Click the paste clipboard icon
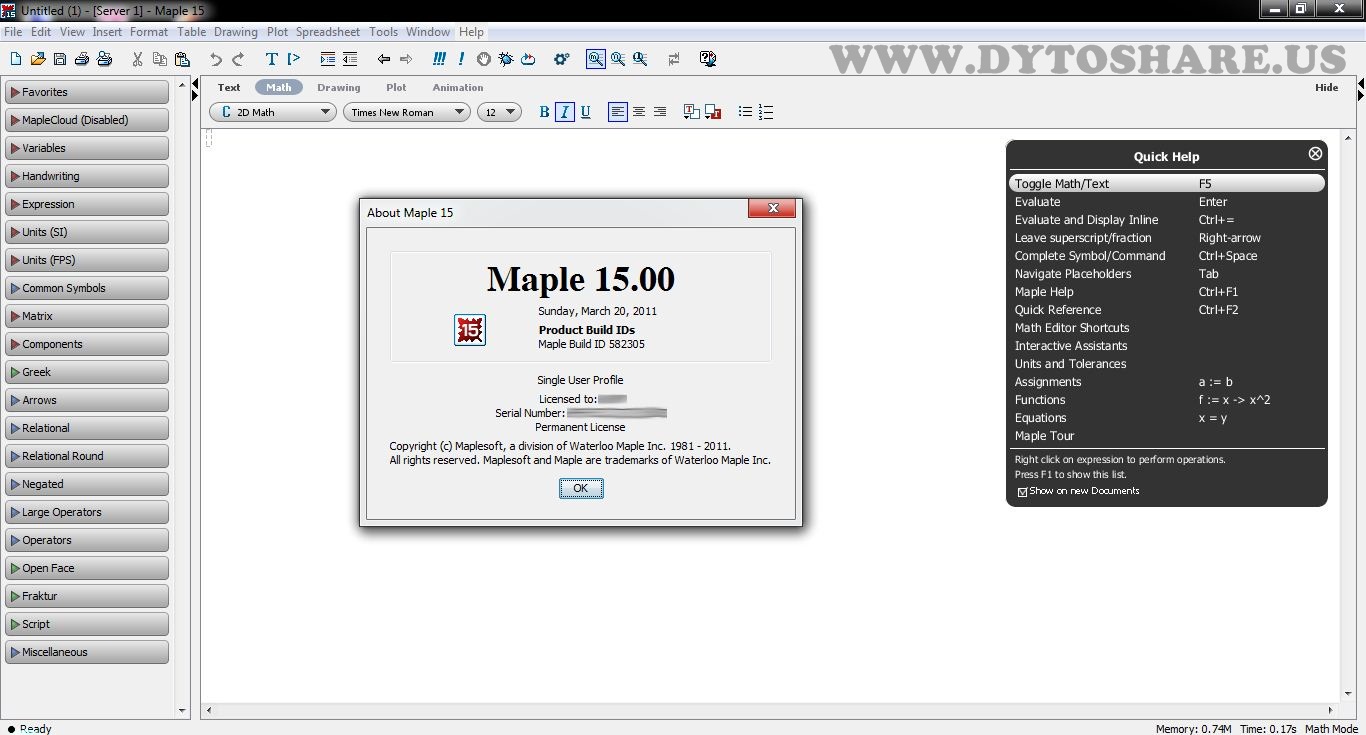Viewport: 1366px width, 735px height. click(x=182, y=59)
